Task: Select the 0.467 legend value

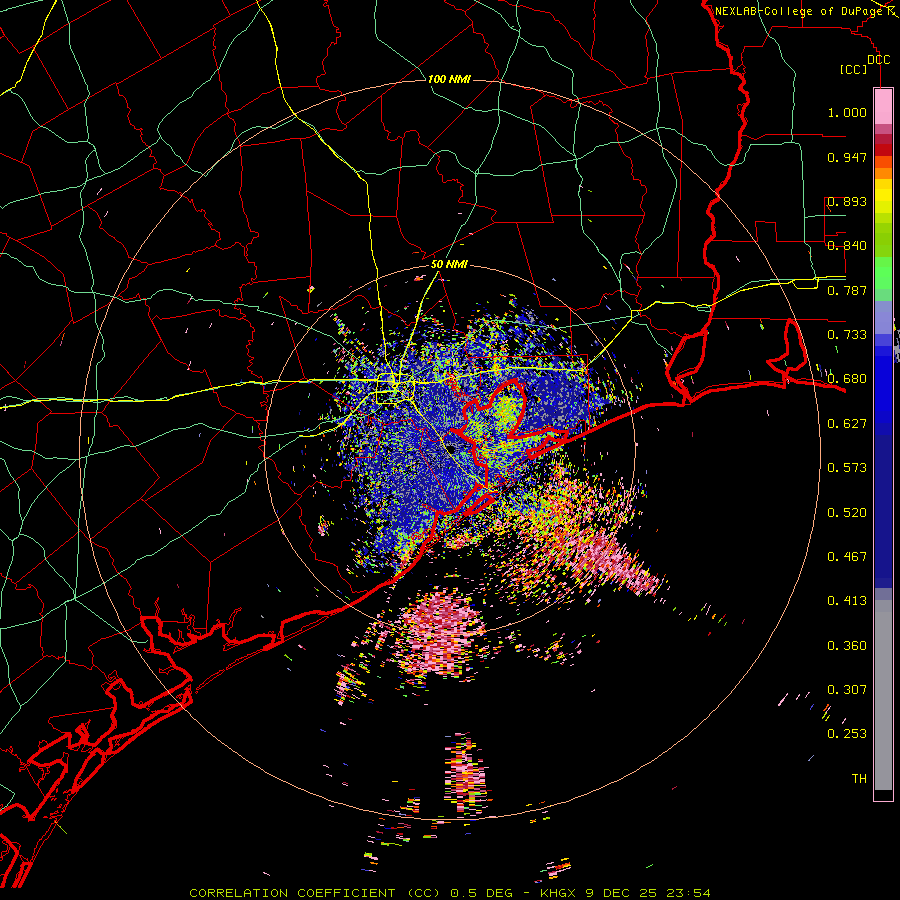Action: click(x=847, y=557)
